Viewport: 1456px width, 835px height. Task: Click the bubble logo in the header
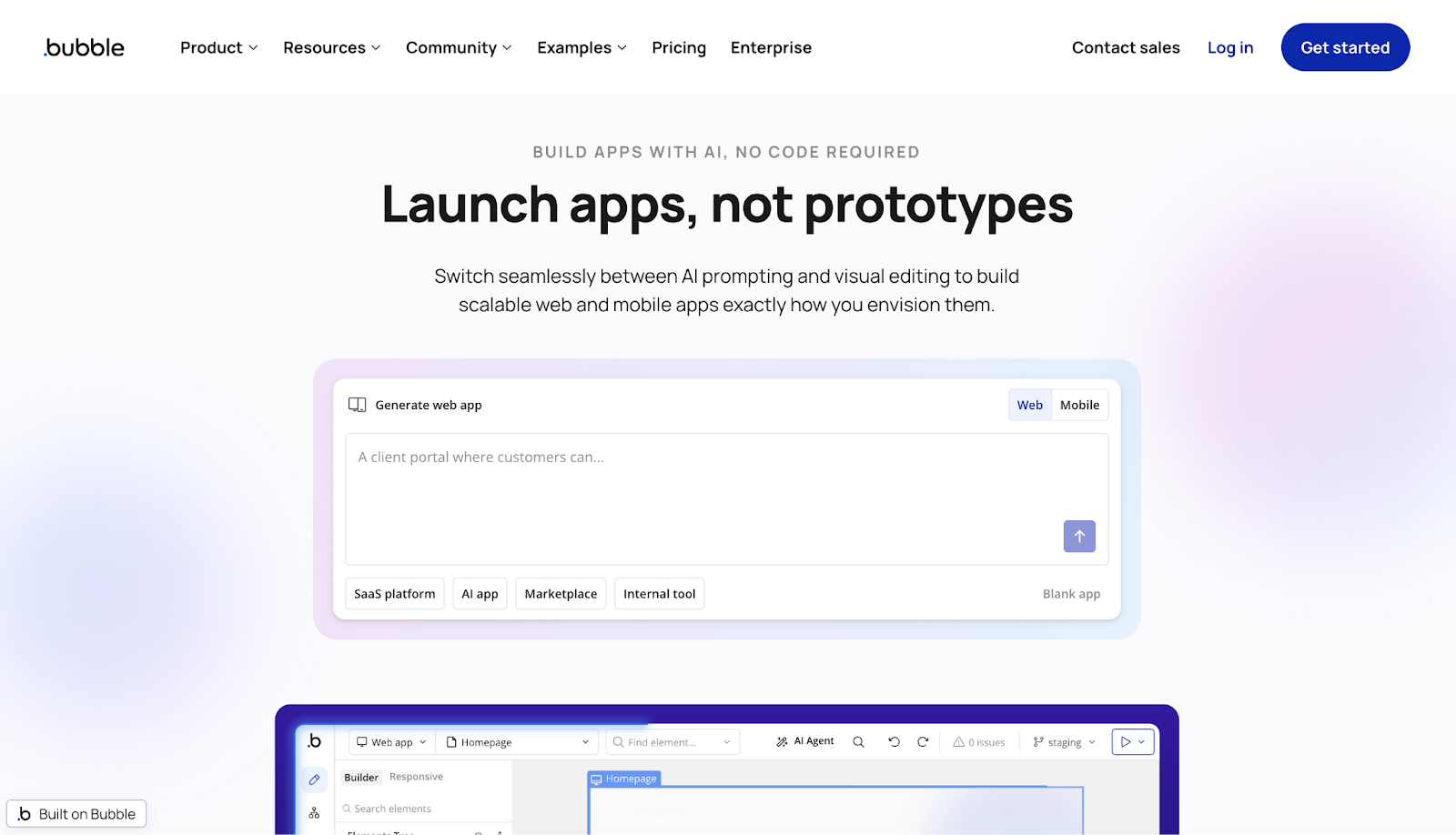tap(84, 47)
